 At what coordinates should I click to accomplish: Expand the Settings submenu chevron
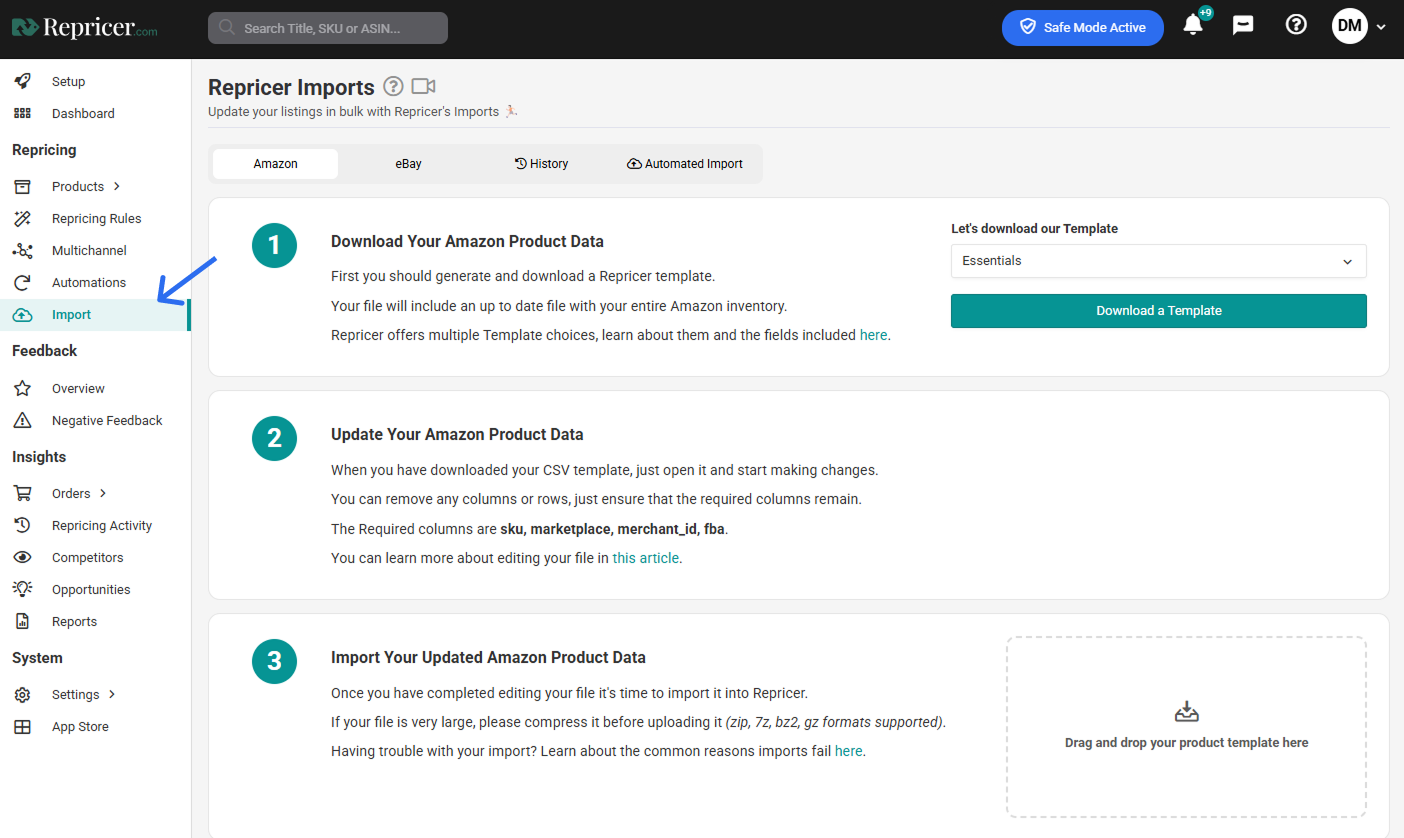pos(112,694)
